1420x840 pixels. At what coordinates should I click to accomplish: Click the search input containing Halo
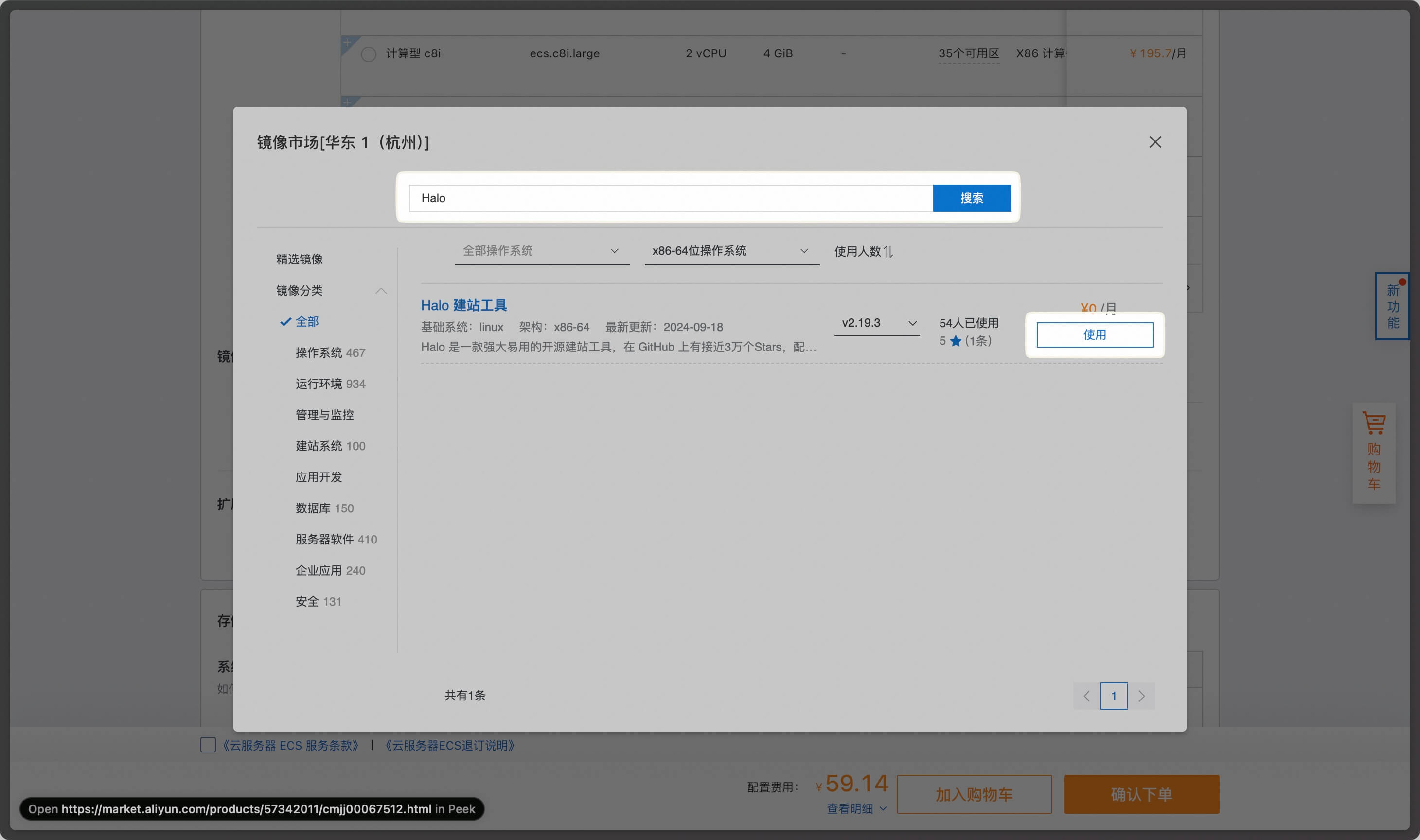point(668,198)
